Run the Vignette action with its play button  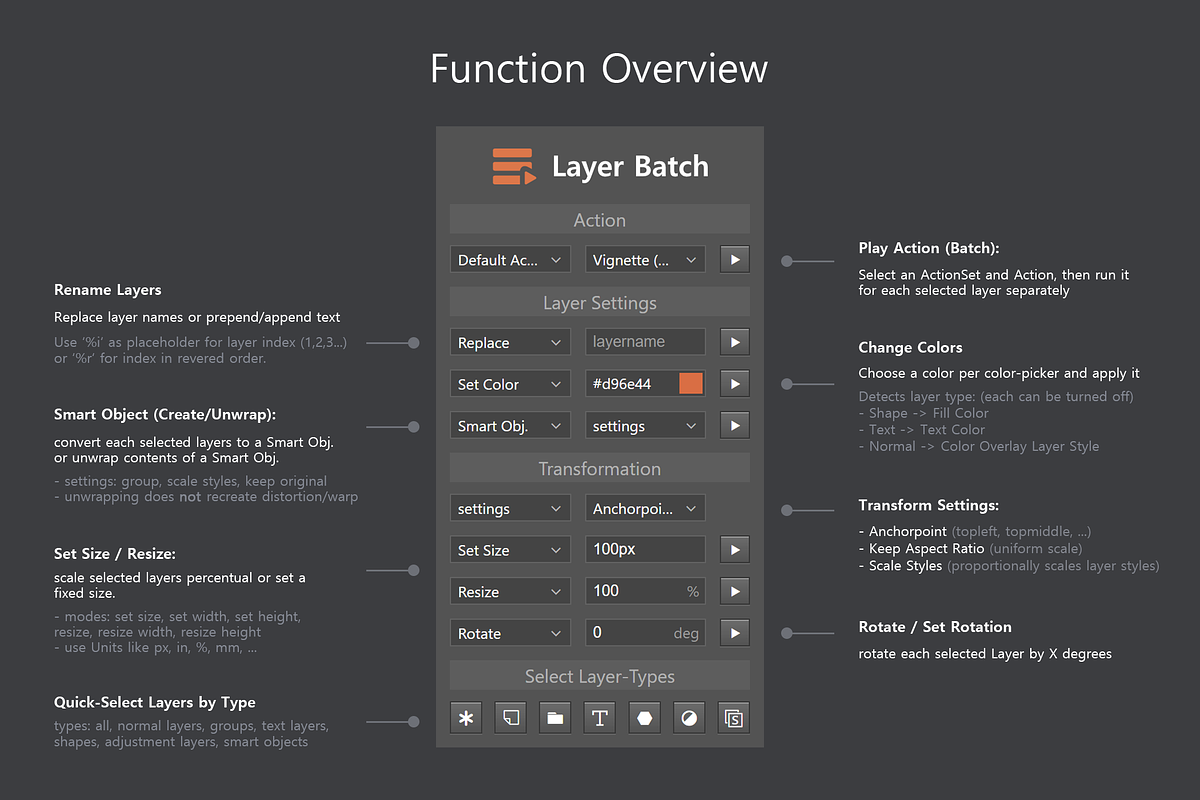click(x=734, y=258)
